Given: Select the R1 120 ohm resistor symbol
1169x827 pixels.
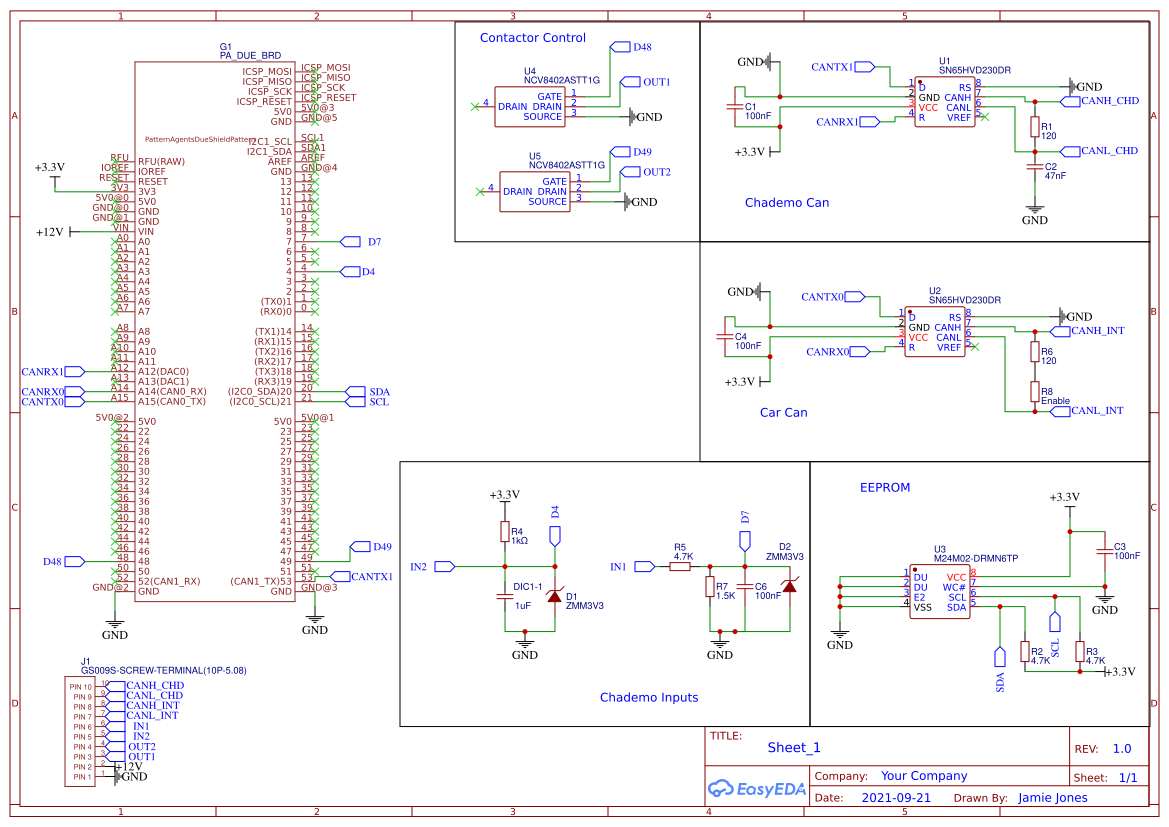Looking at the screenshot, I should point(1036,128).
